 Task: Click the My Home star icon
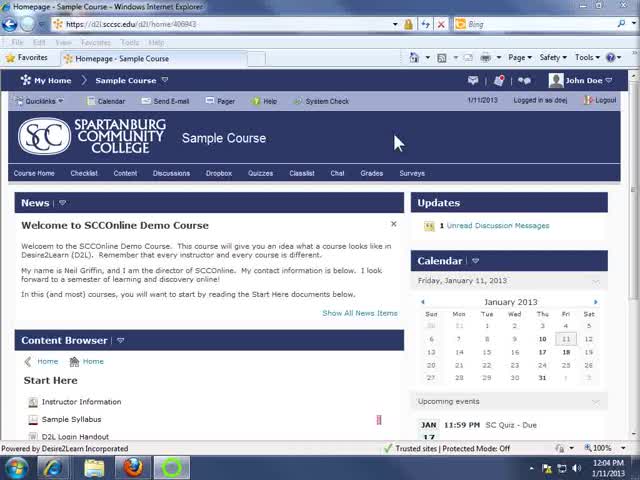[x=25, y=80]
